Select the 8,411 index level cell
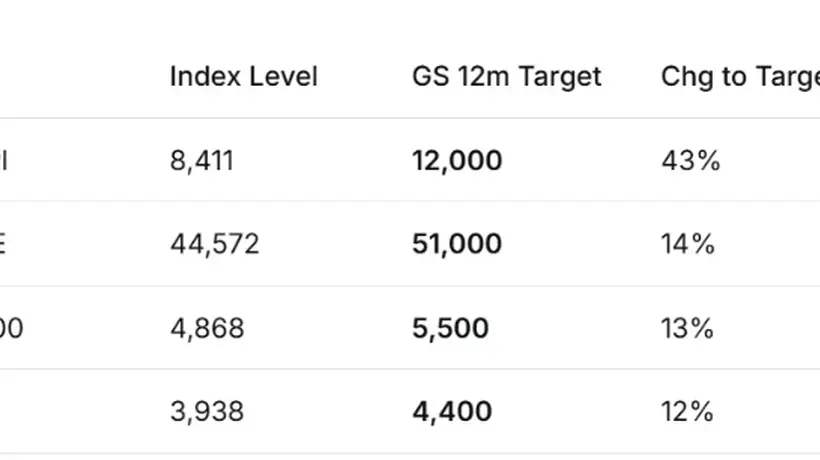The image size is (820, 460). pos(202,160)
